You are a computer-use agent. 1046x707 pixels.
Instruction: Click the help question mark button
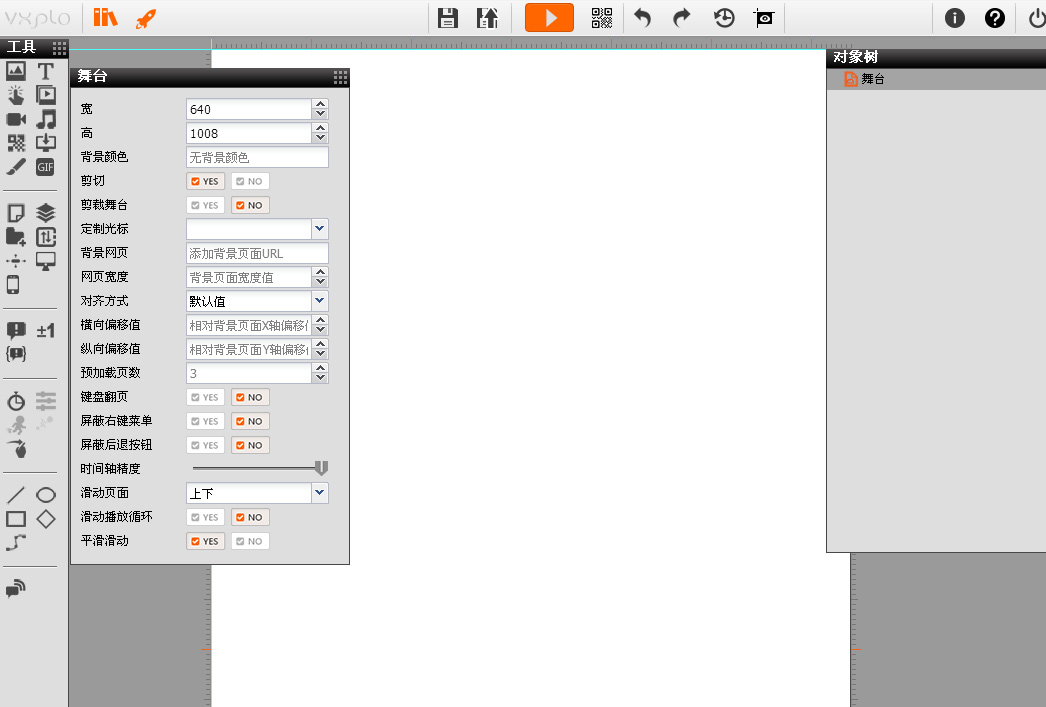994,17
